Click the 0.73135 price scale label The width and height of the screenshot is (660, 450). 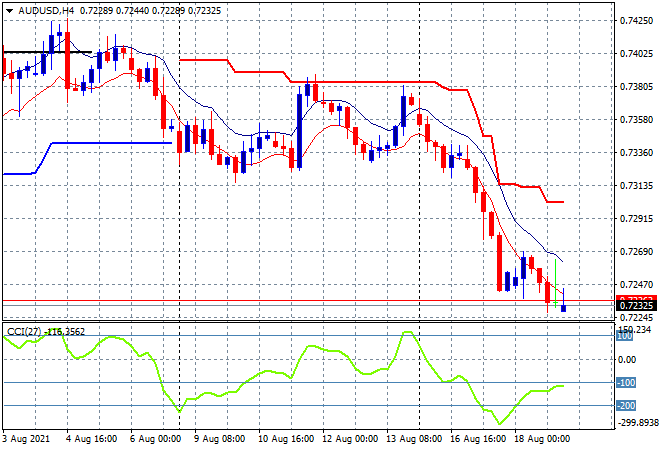pyautogui.click(x=636, y=185)
